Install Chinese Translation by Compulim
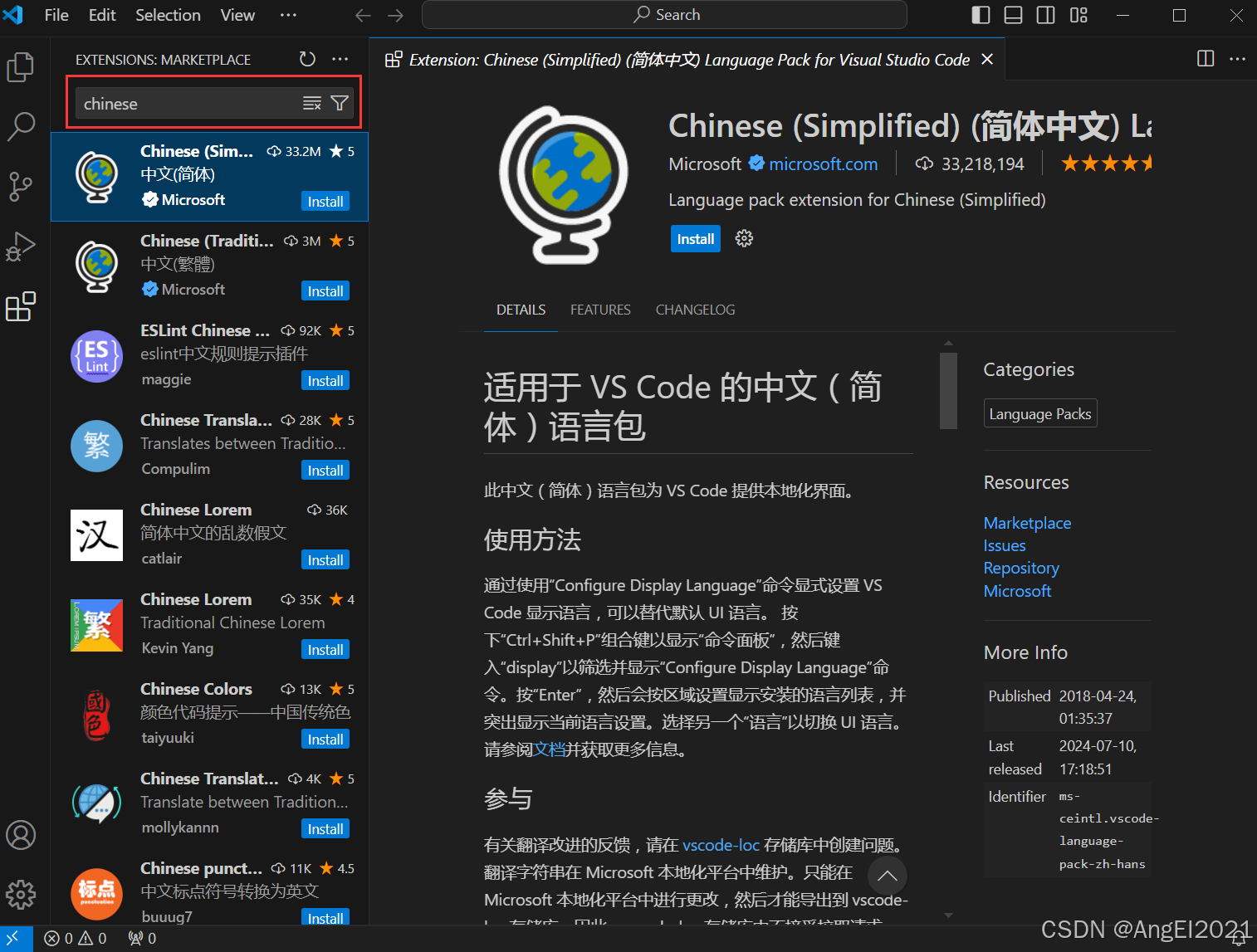This screenshot has width=1257, height=952. coord(325,471)
